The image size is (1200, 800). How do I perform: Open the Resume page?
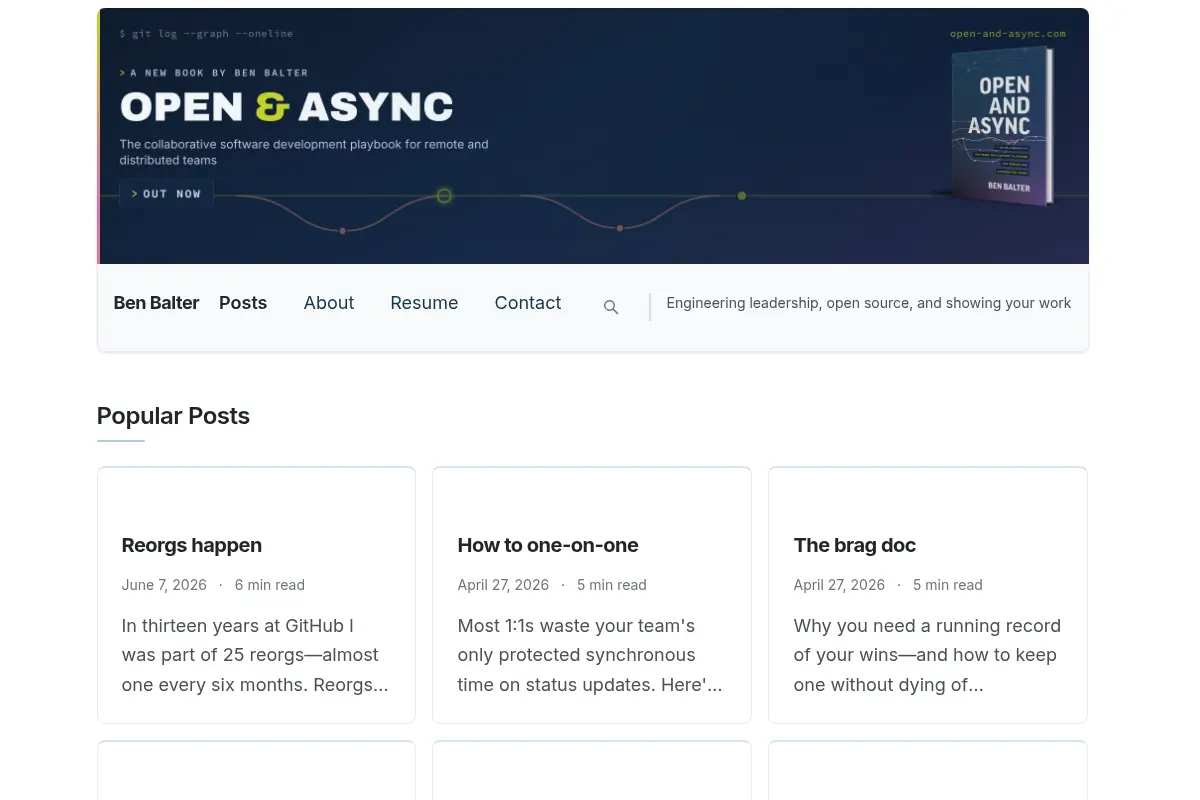424,303
